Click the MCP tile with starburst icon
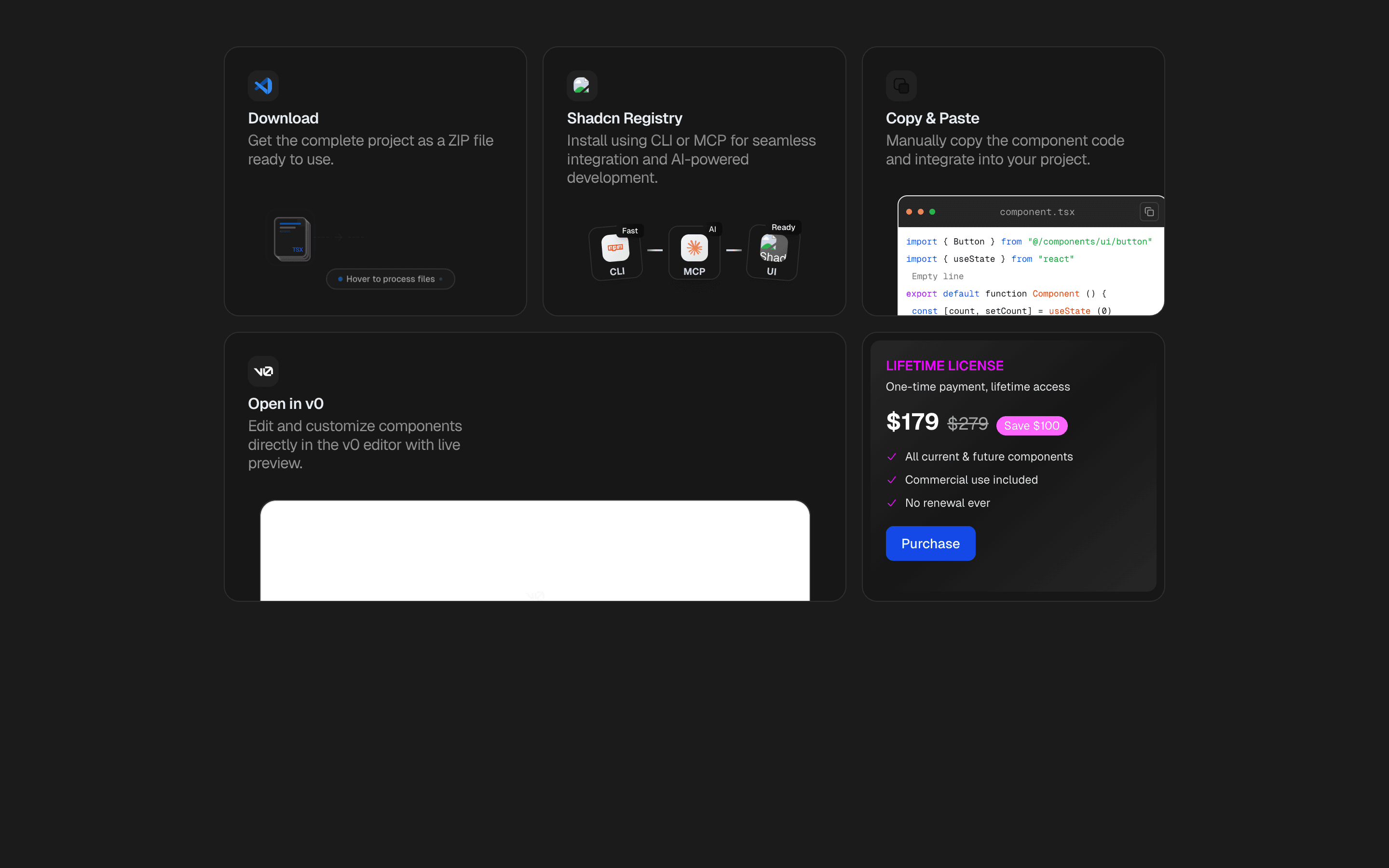Screen dimensions: 1389x868 (694, 254)
